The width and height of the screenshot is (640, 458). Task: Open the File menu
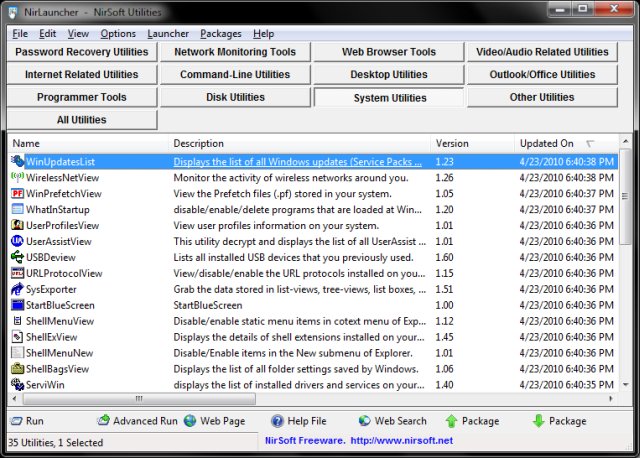click(x=20, y=33)
